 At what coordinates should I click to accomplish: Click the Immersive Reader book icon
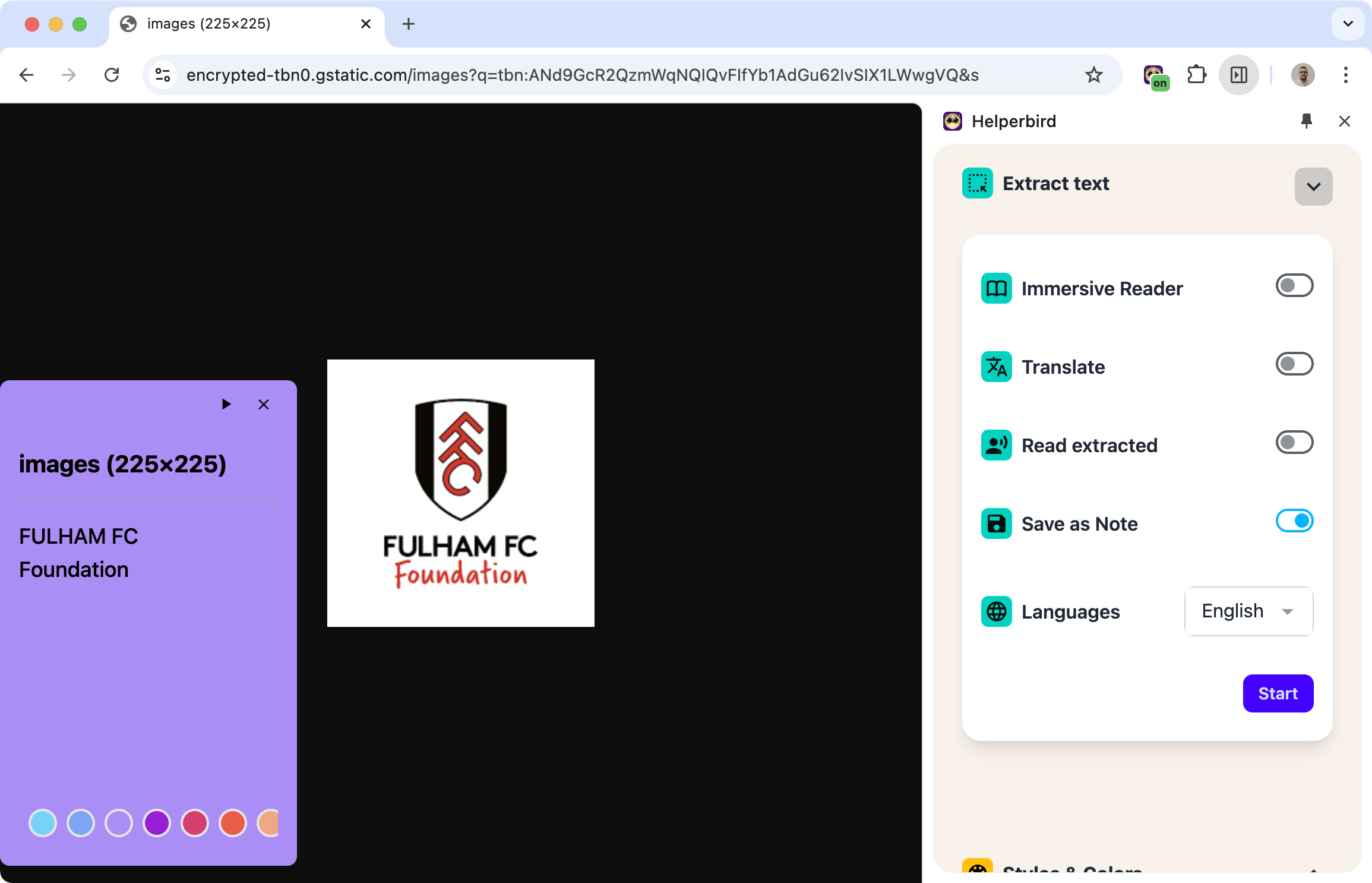995,288
